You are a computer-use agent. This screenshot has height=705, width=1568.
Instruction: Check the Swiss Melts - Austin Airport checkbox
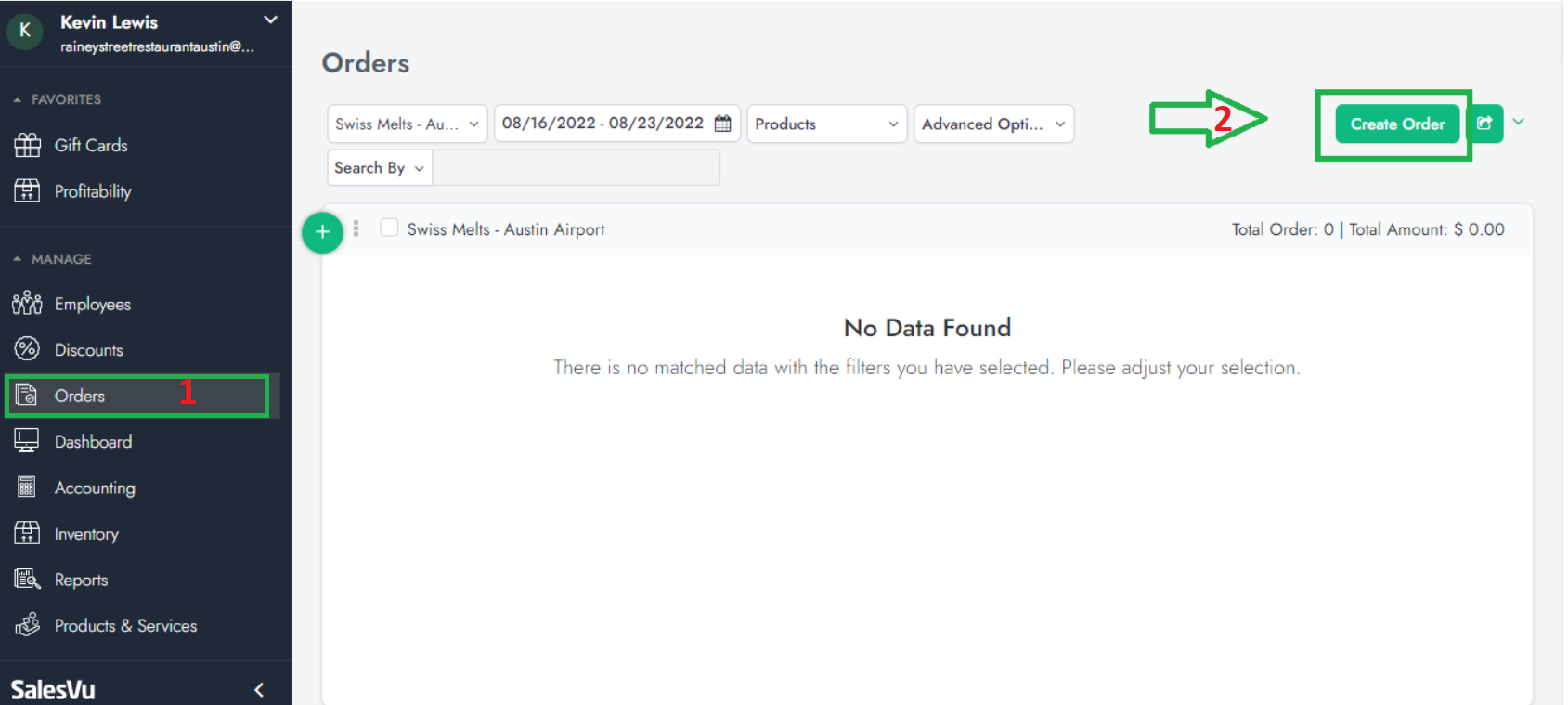coord(390,228)
